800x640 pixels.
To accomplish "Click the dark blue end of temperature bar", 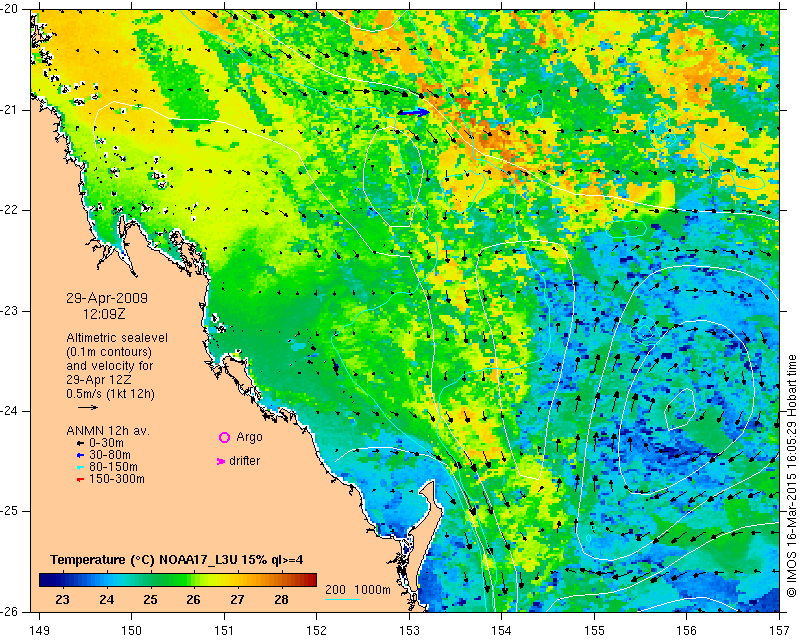I will pos(44,580).
